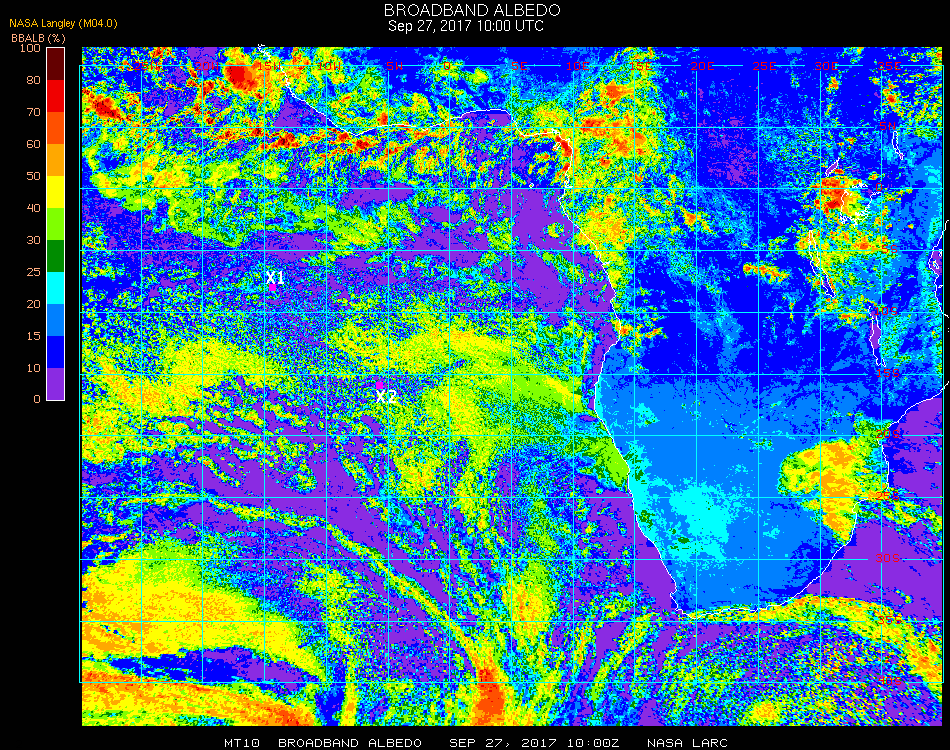This screenshot has height=750, width=950.
Task: Select the purple 0-10 swatch in colorbar
Action: click(x=56, y=384)
